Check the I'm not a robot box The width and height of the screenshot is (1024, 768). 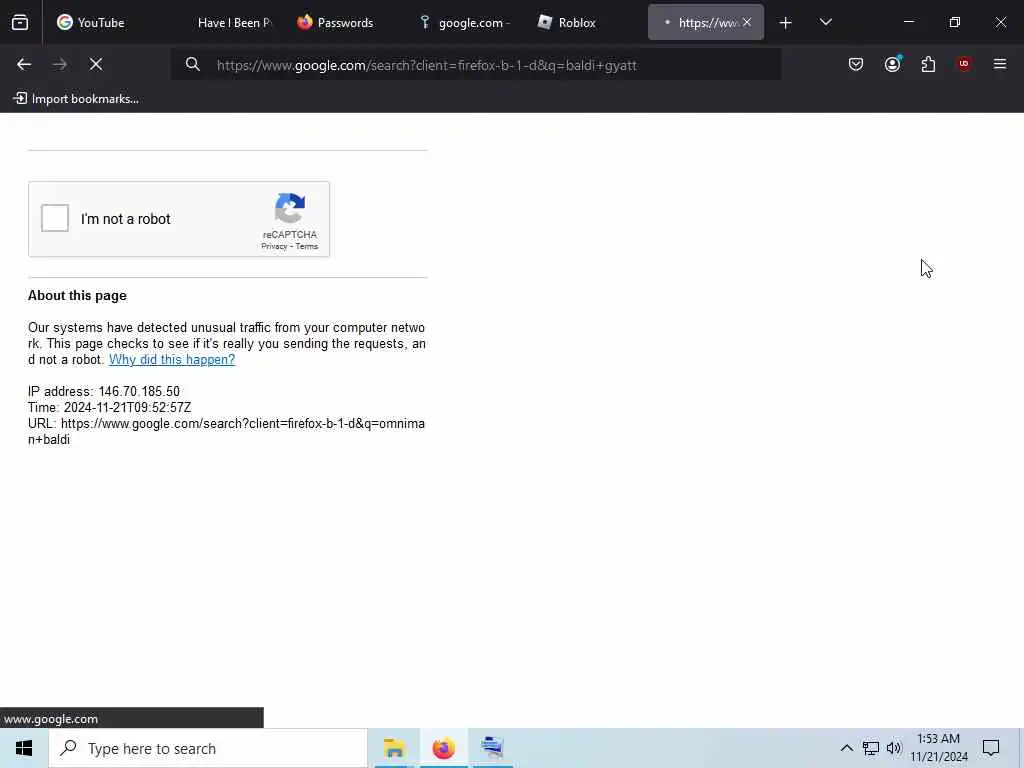tap(55, 218)
